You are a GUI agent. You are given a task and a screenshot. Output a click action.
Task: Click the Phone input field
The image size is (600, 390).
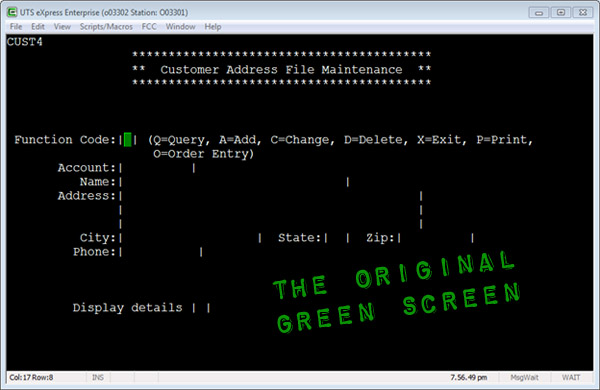161,252
